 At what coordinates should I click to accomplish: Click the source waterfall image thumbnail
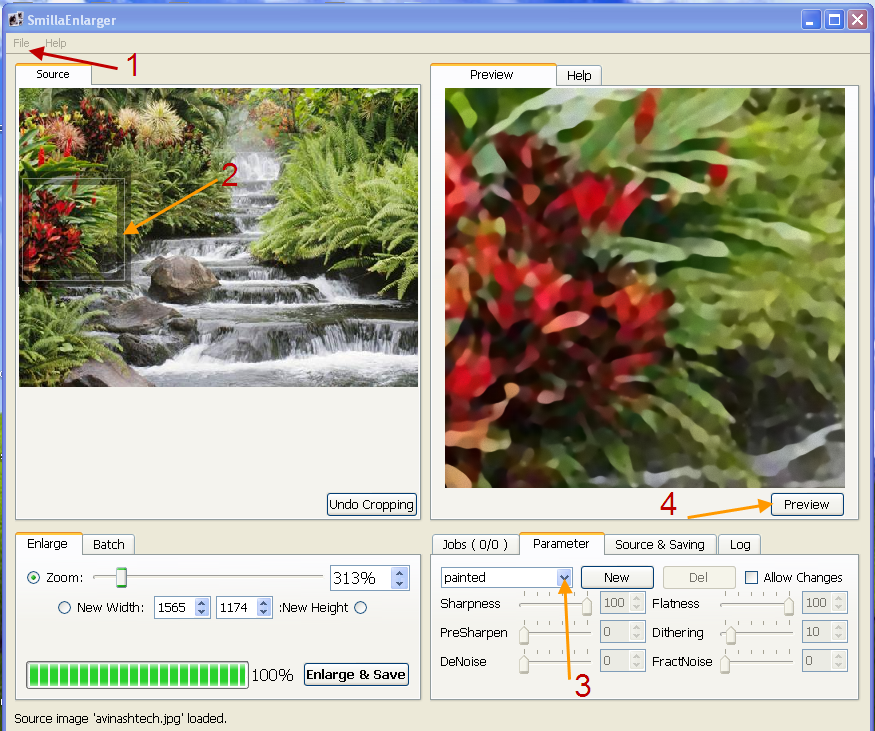point(218,237)
